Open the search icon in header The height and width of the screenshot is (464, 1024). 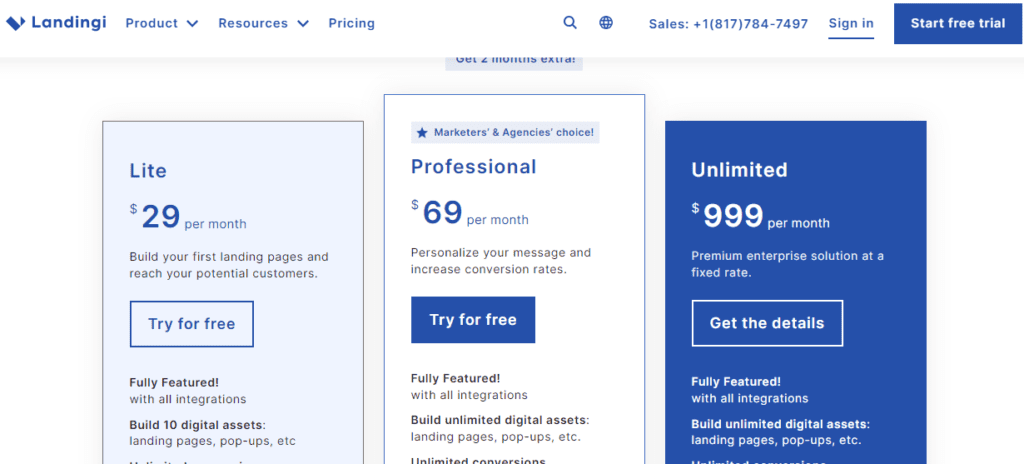[x=570, y=23]
